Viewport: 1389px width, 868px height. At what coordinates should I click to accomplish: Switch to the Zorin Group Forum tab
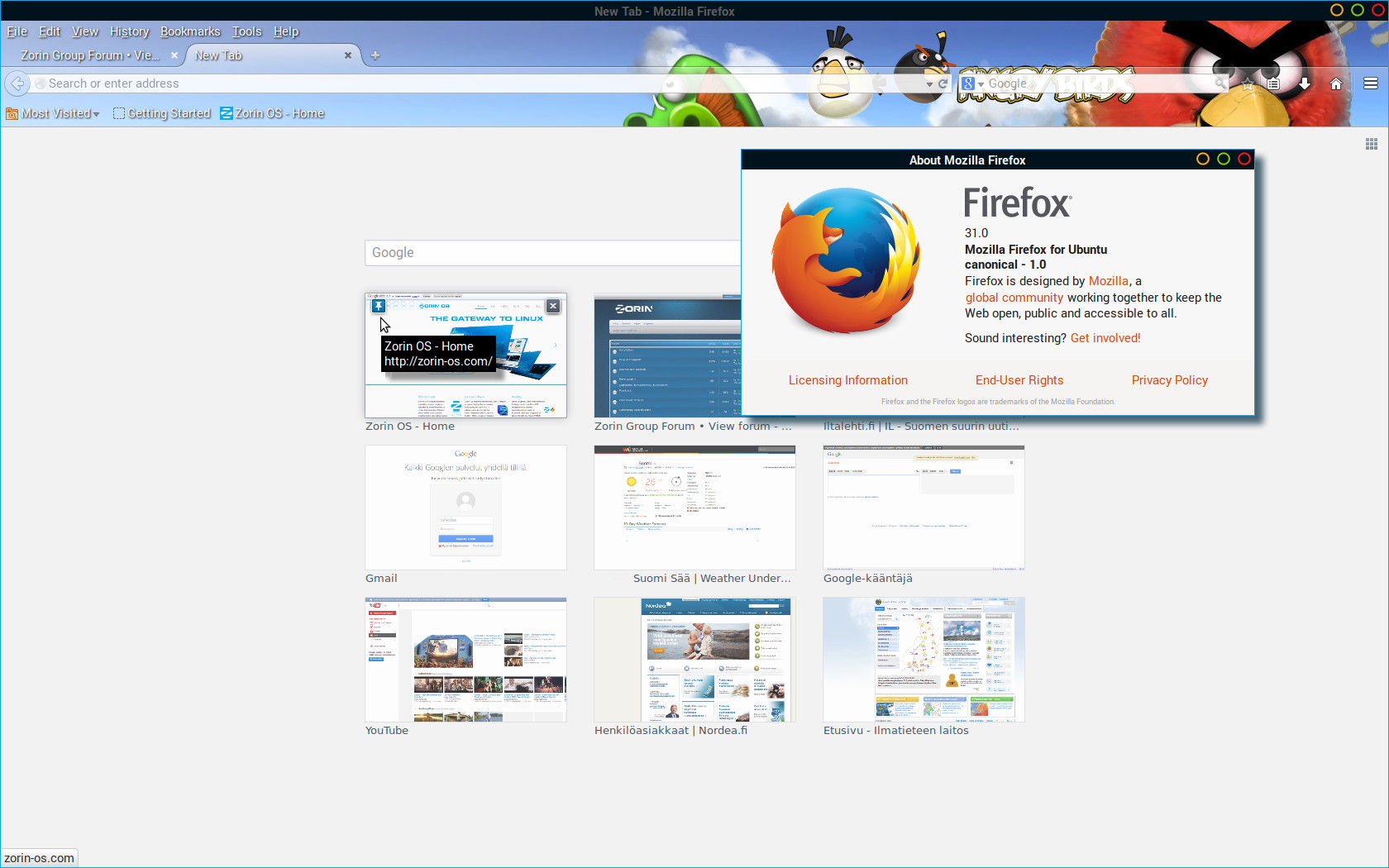click(90, 55)
